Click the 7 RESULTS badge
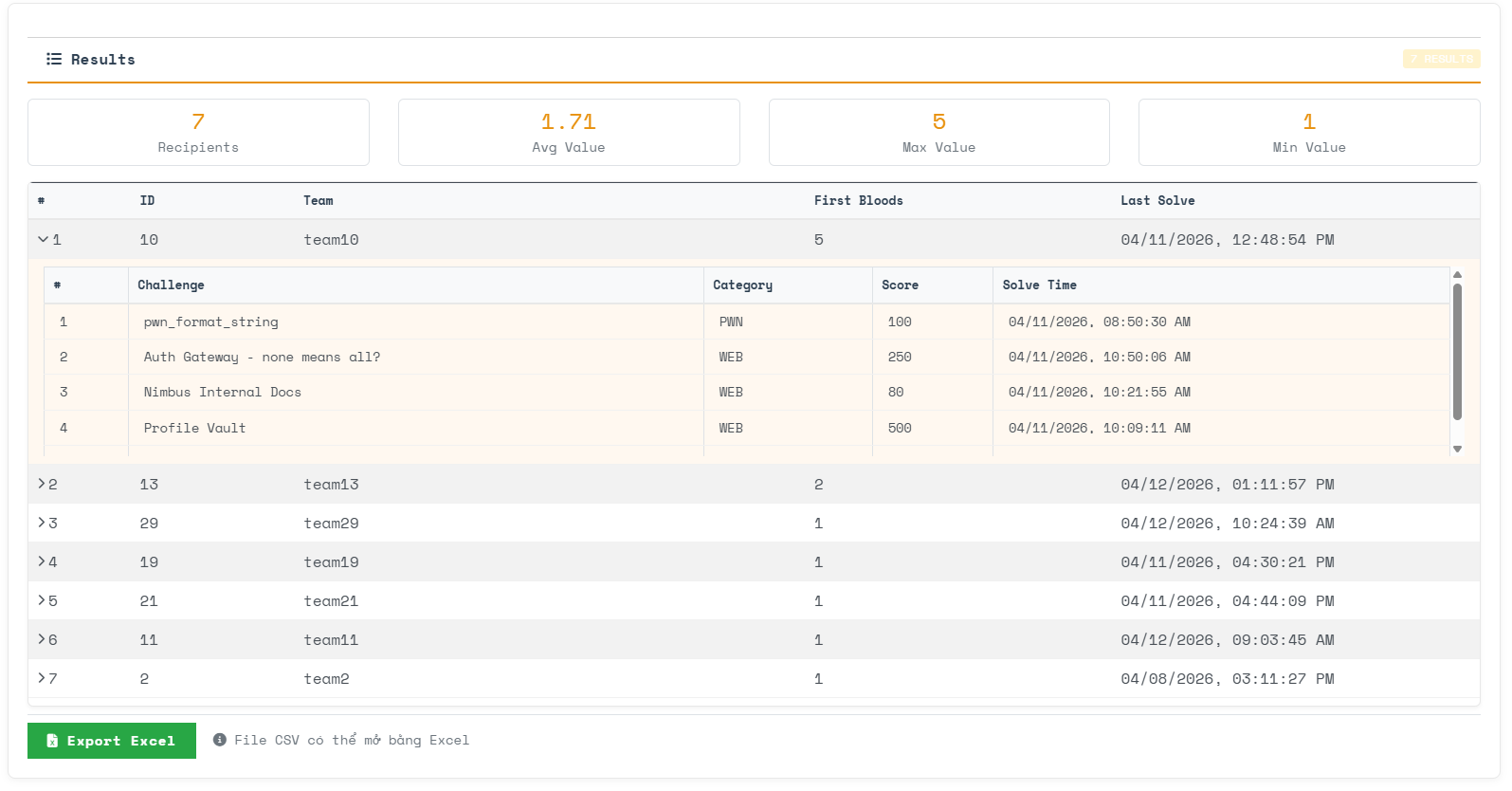1512x791 pixels. [x=1441, y=59]
